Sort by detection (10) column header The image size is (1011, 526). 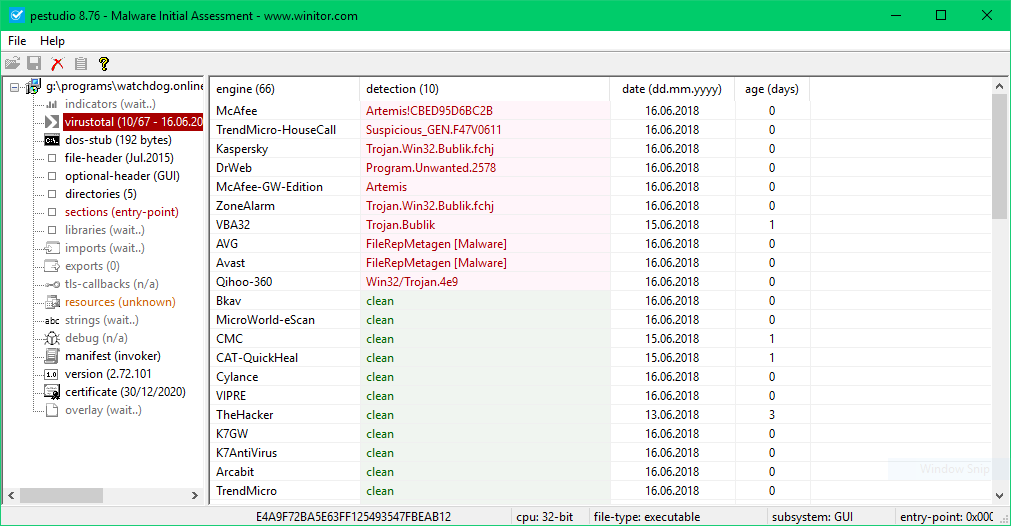[x=484, y=89]
